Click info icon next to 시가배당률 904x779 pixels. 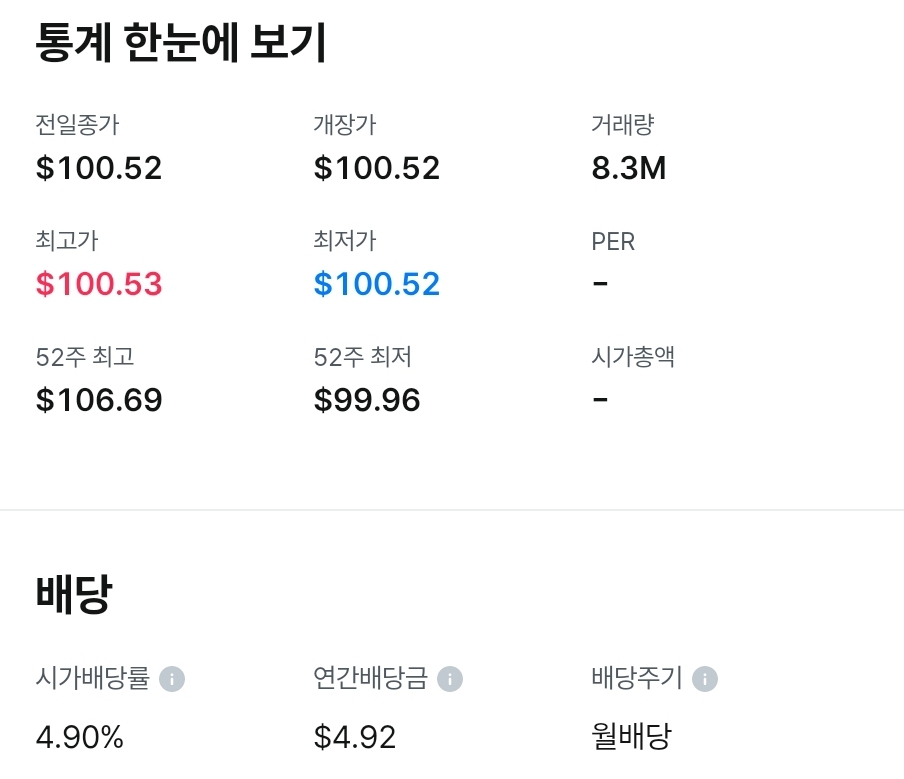coord(172,679)
